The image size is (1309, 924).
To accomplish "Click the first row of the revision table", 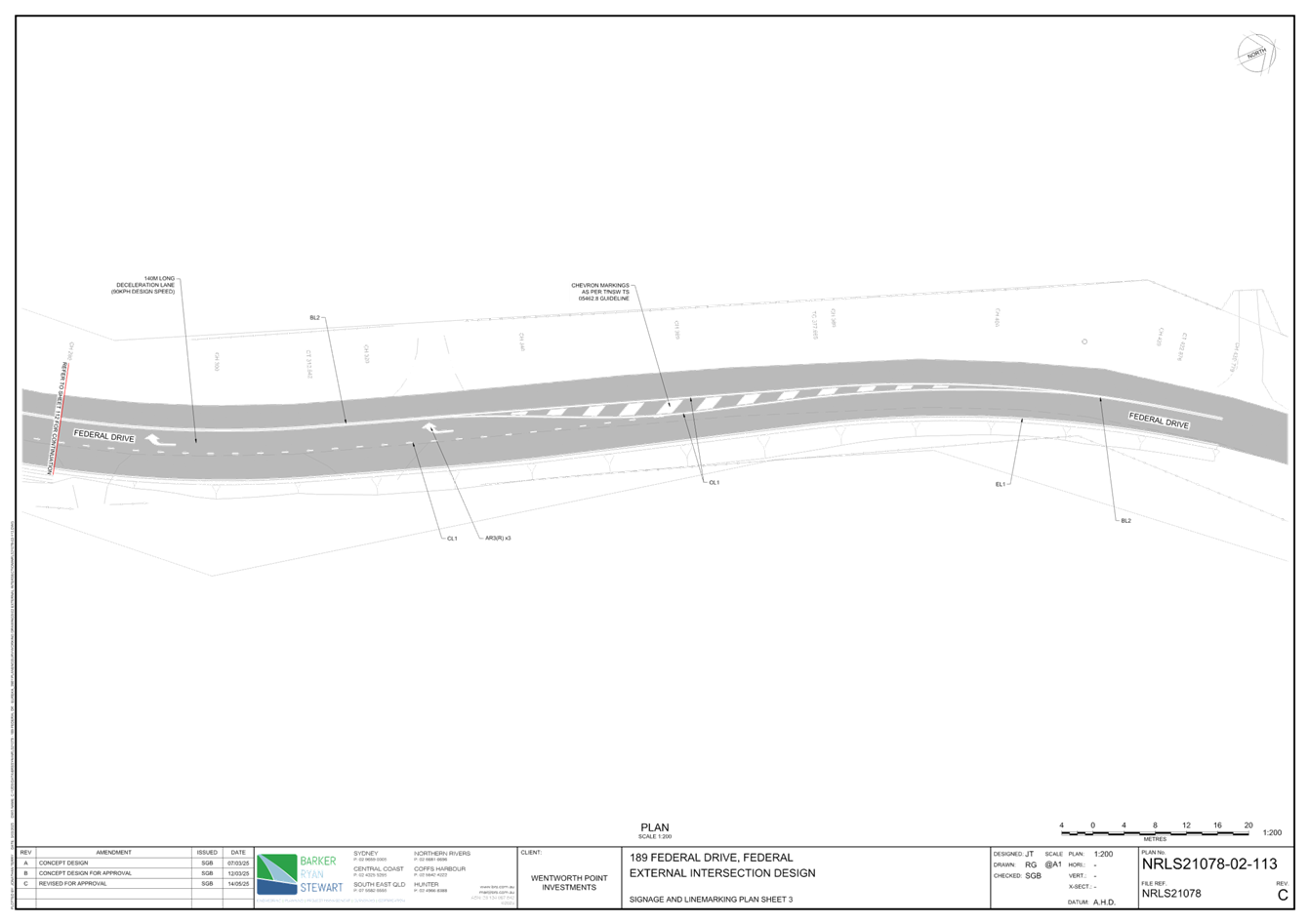I will click(107, 863).
